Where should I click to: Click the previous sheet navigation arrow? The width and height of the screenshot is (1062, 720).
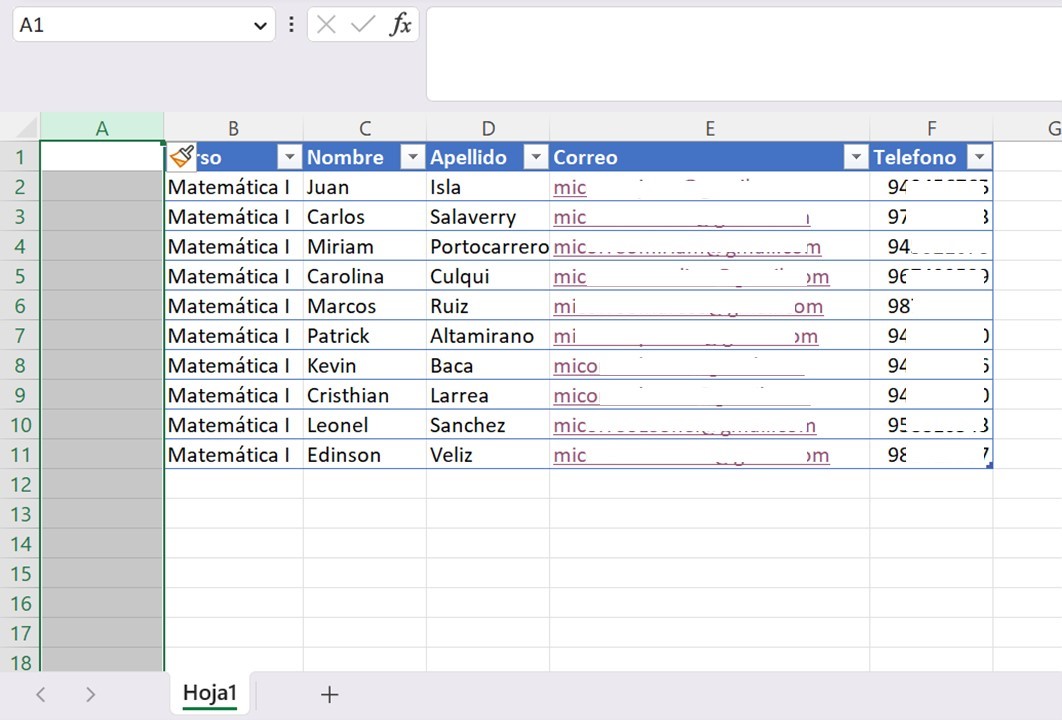pos(40,693)
